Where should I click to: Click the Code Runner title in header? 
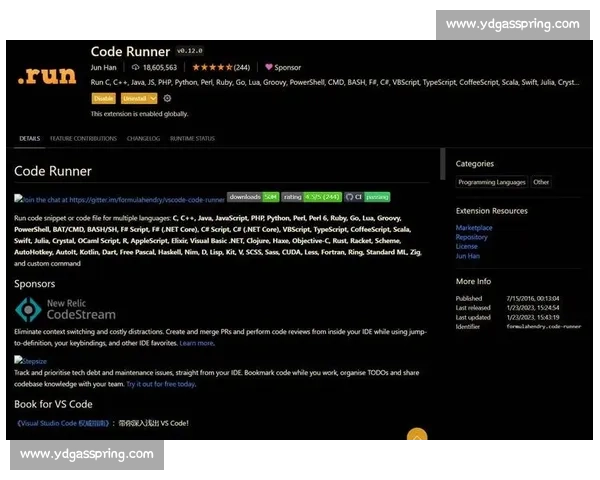[x=130, y=51]
